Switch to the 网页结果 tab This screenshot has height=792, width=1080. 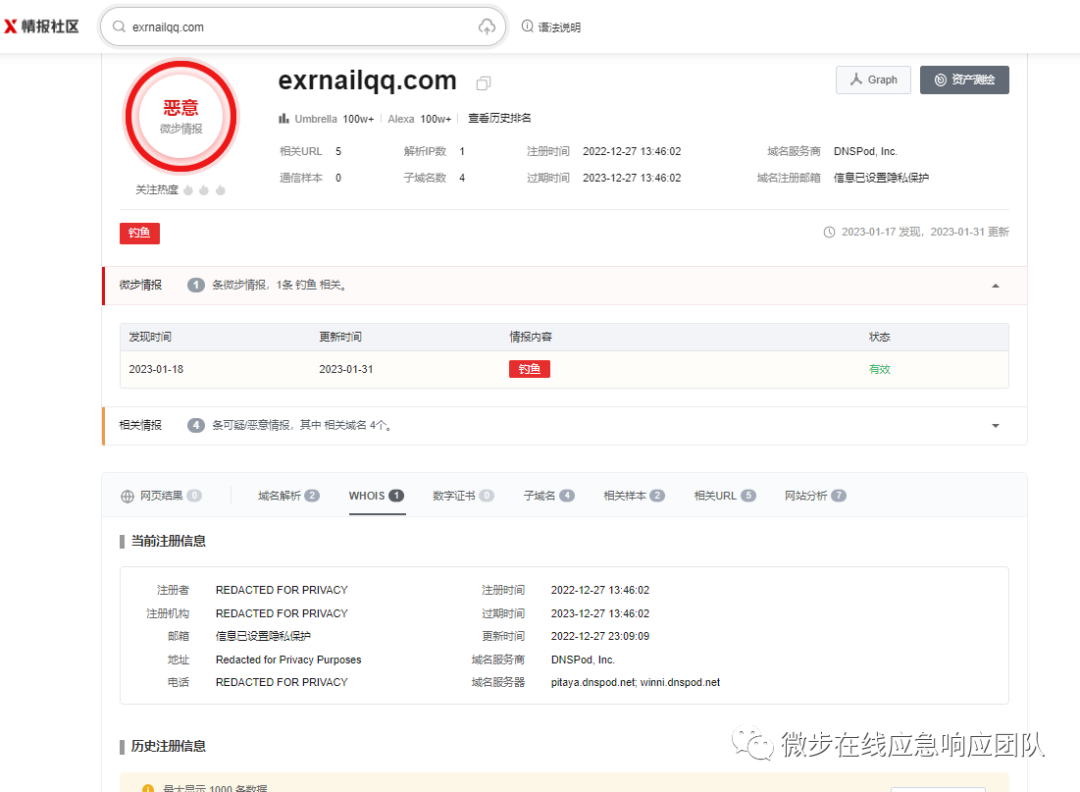point(161,496)
